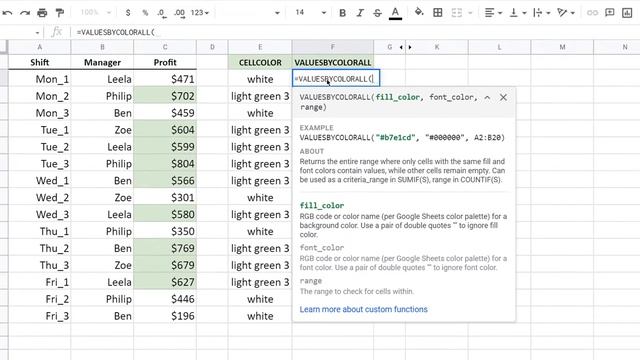640x360 pixels.
Task: Open Learn more about custom functions link
Action: [363, 309]
